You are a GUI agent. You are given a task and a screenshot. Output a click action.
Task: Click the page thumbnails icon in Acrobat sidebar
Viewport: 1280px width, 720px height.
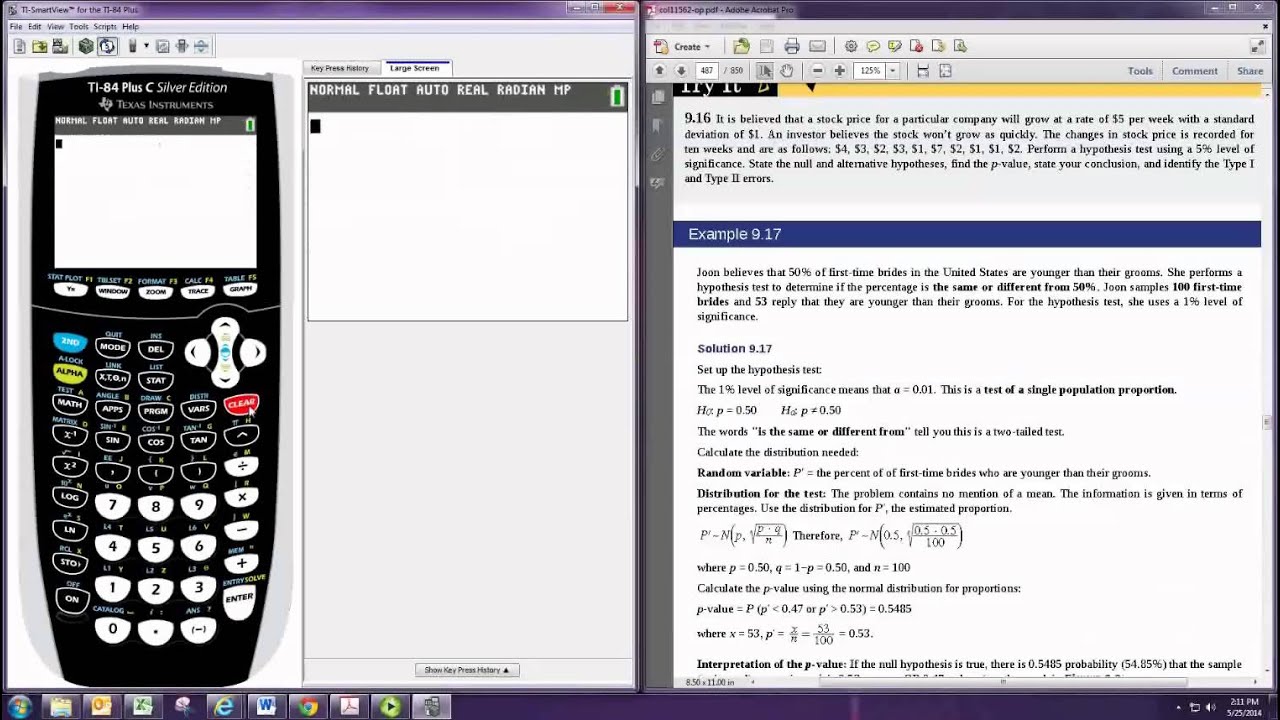coord(658,97)
